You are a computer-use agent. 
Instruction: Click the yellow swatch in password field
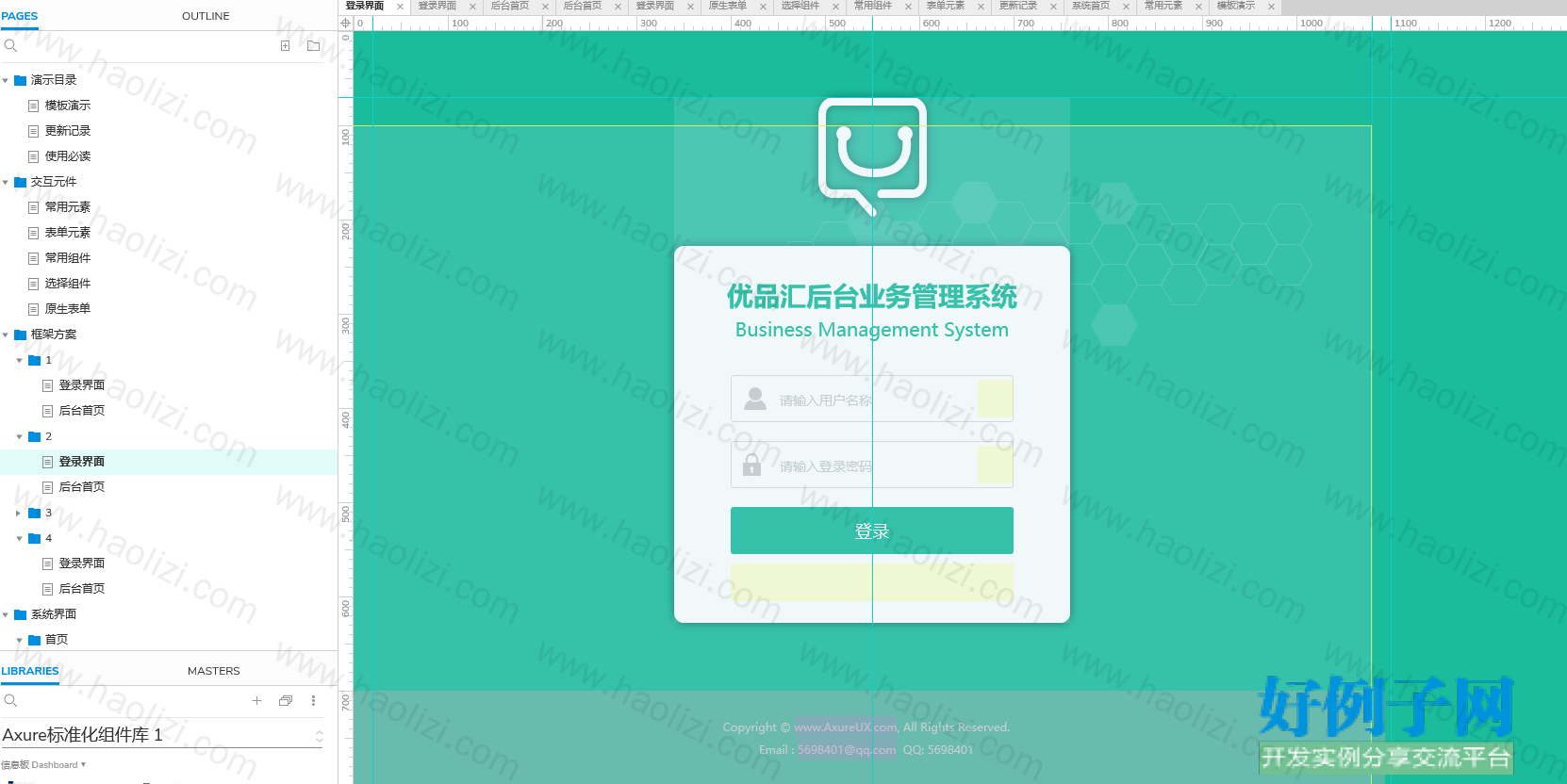[995, 465]
